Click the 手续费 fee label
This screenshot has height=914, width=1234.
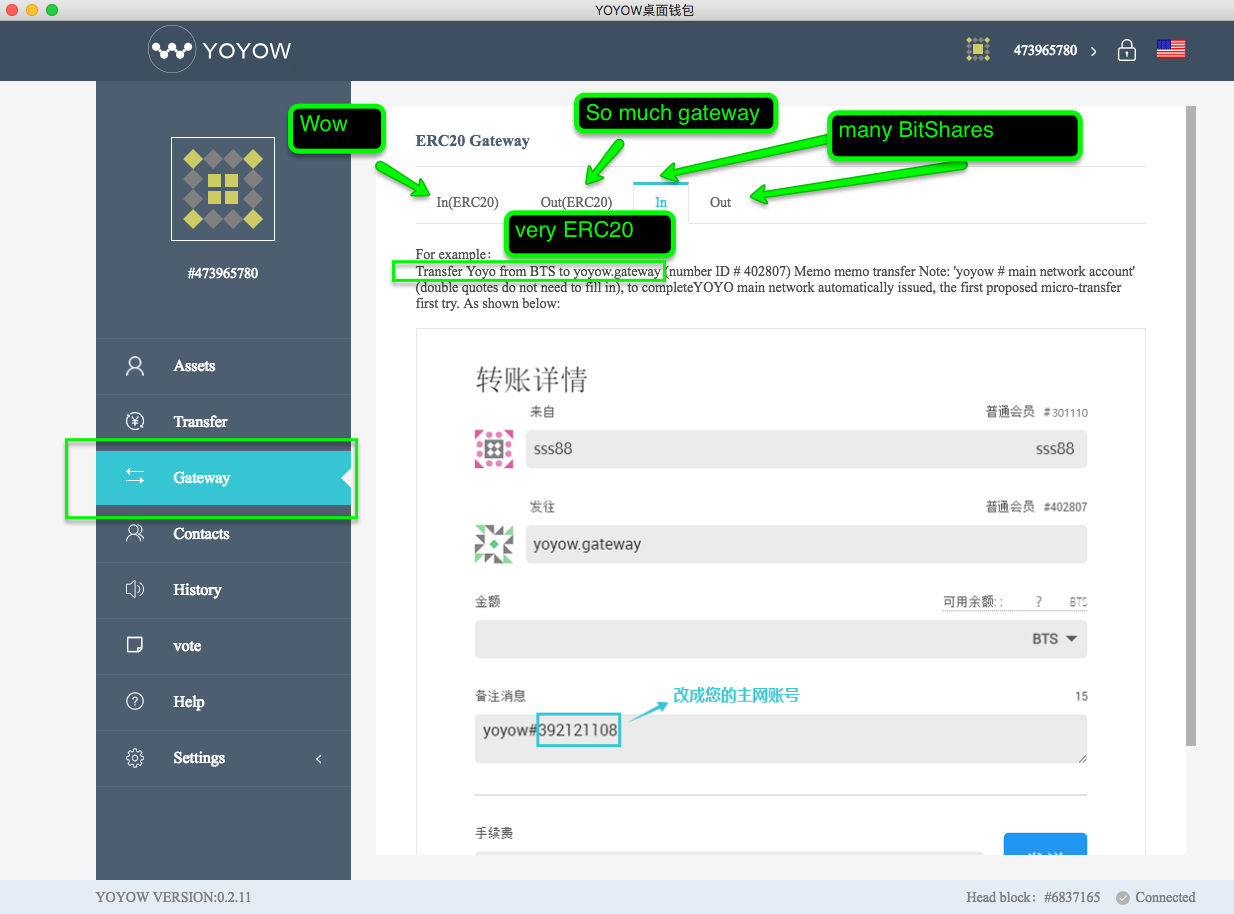494,833
